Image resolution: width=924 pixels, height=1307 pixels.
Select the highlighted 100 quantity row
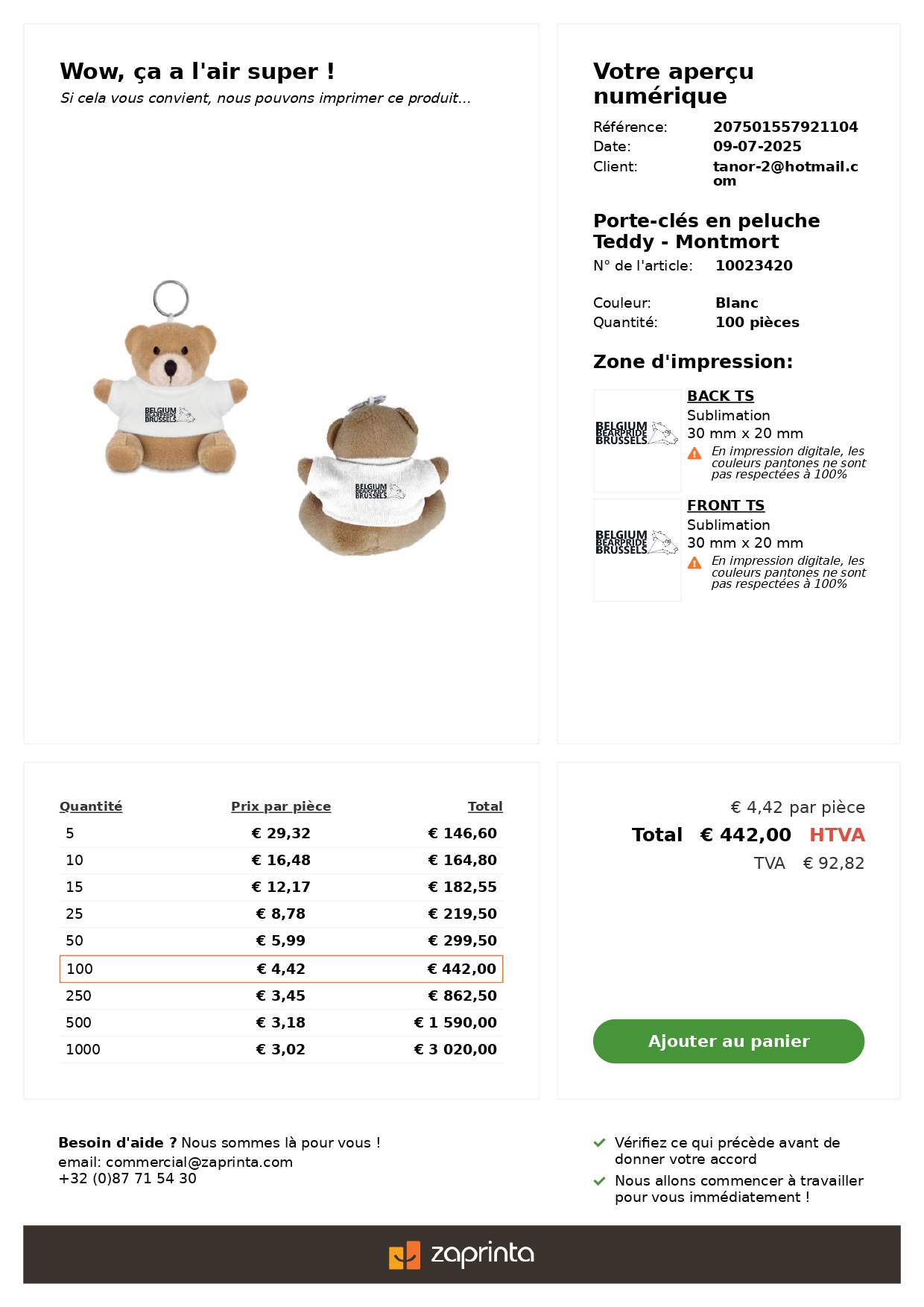pyautogui.click(x=281, y=969)
